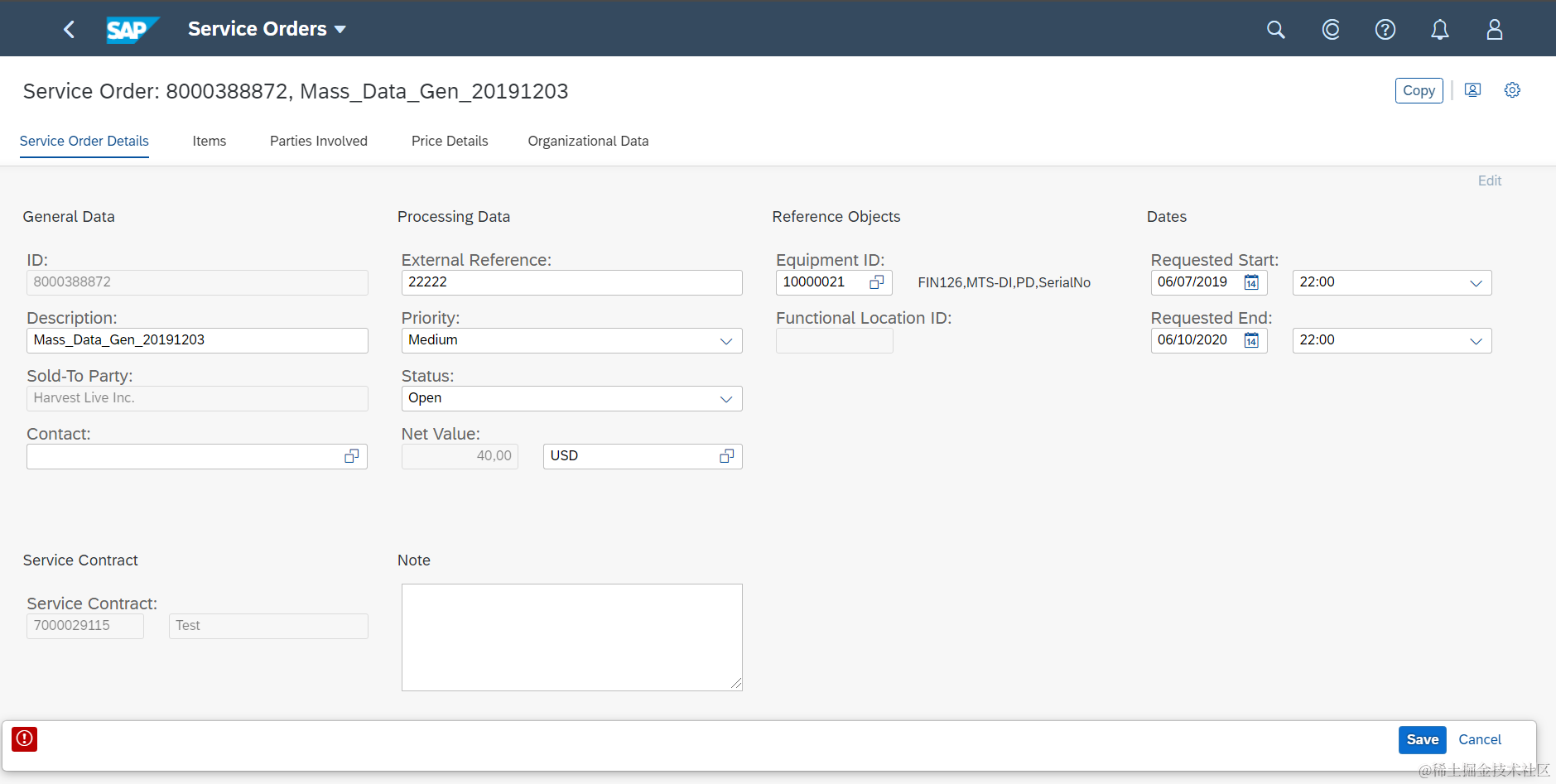Switch to Service Order Details tab
Viewport: 1556px width, 784px height.
[x=84, y=141]
